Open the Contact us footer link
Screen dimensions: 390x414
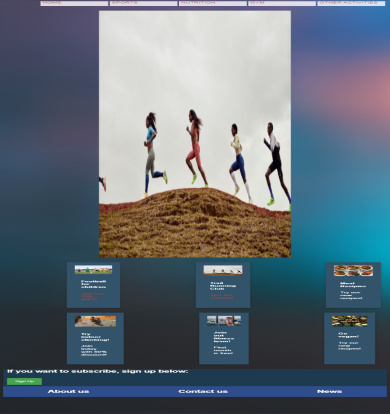coord(203,391)
